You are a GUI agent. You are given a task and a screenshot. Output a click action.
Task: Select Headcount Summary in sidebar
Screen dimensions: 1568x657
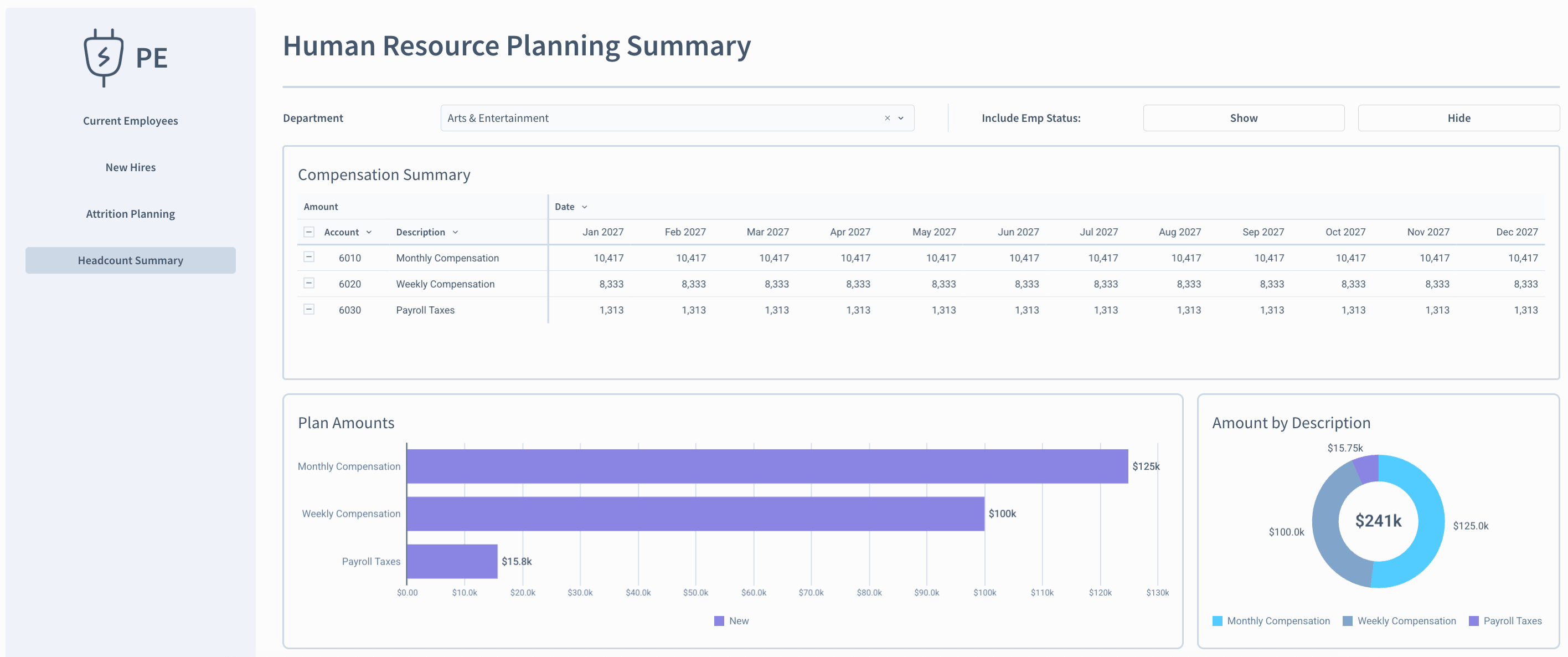(130, 260)
